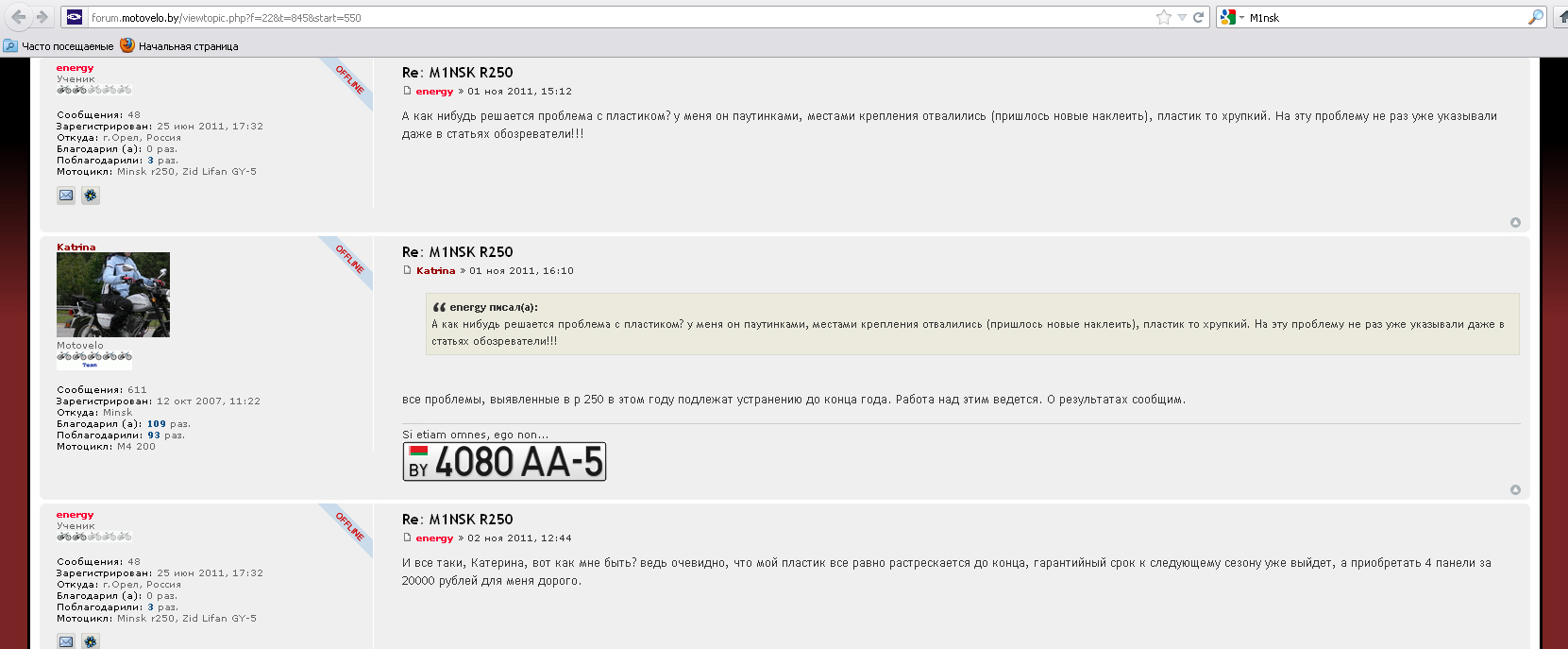This screenshot has width=1568, height=649.
Task: Click 'Мотоцикл: M4 200' in Katrina's profile
Action: [x=106, y=447]
